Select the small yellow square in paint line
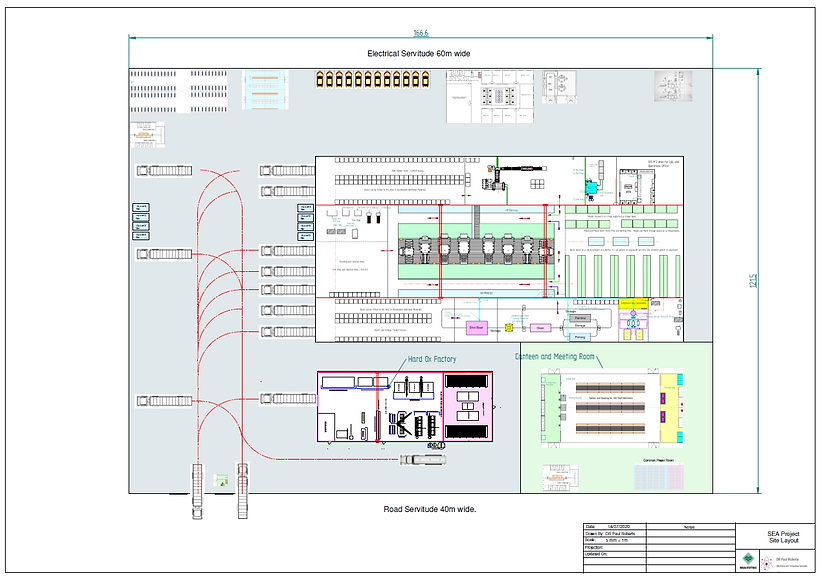 (x=509, y=328)
